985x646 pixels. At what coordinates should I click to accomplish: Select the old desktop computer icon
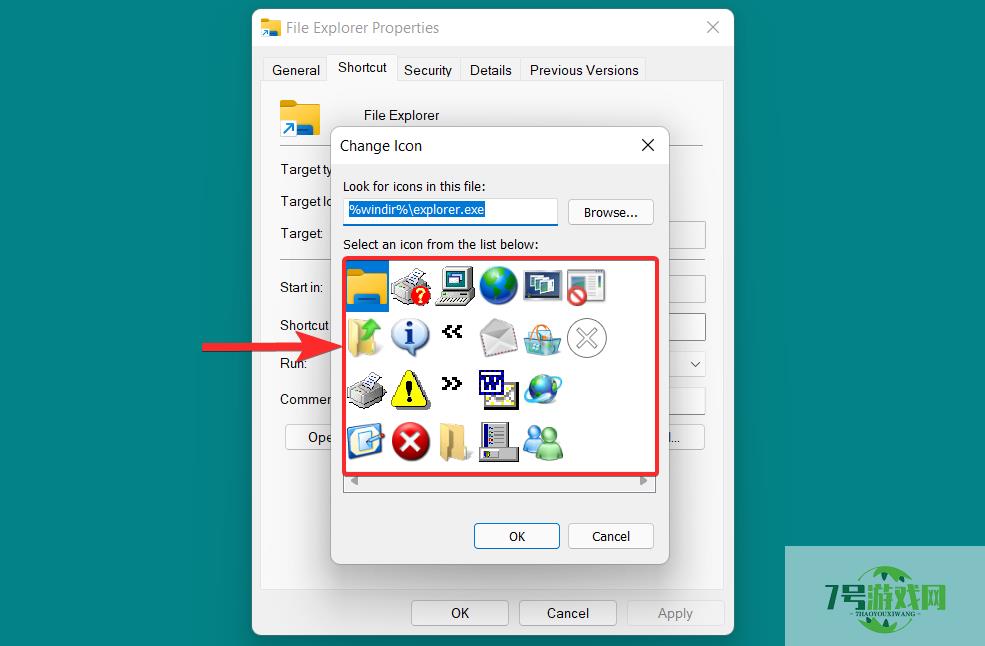click(x=455, y=286)
